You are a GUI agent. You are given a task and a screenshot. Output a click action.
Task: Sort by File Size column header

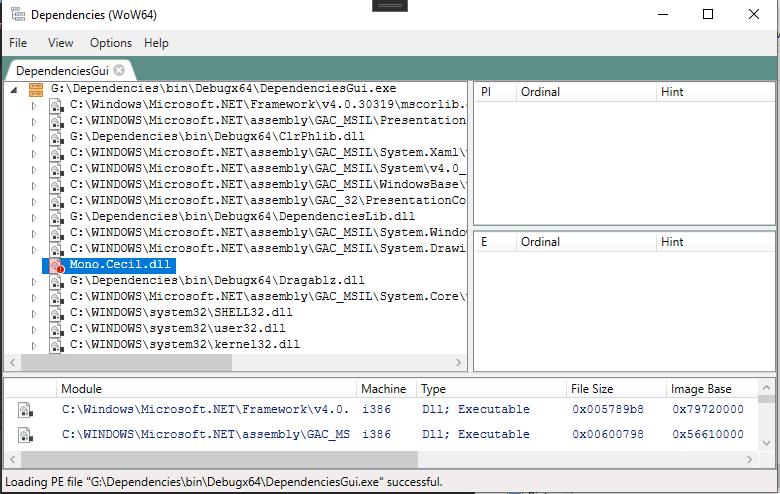point(616,389)
